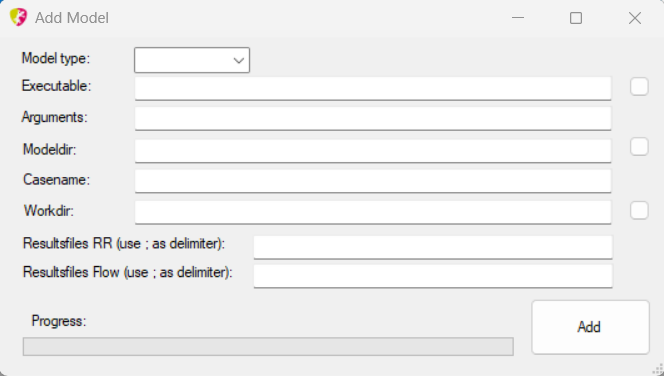Image resolution: width=664 pixels, height=376 pixels.
Task: Tick the checkbox next to Modeldir
Action: pyautogui.click(x=639, y=147)
